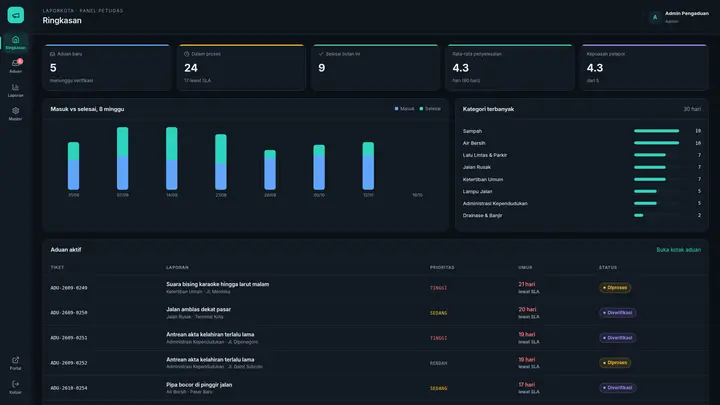Click the bar for week 07/09
The width and height of the screenshot is (720, 405).
[123, 158]
